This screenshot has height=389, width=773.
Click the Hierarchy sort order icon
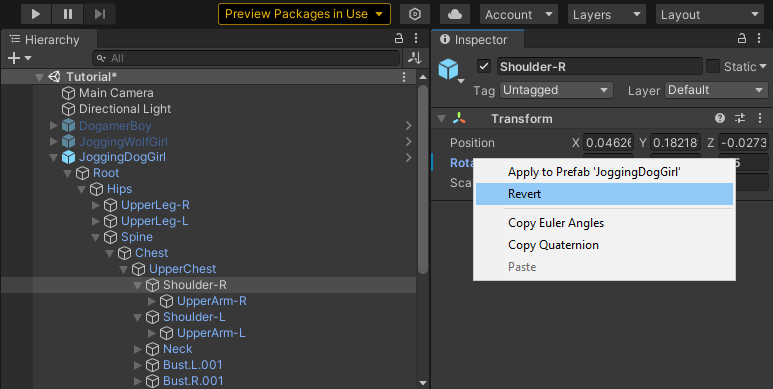pos(415,58)
